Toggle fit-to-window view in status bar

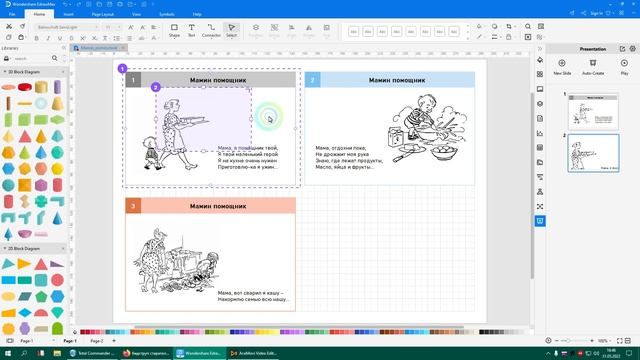(620, 340)
